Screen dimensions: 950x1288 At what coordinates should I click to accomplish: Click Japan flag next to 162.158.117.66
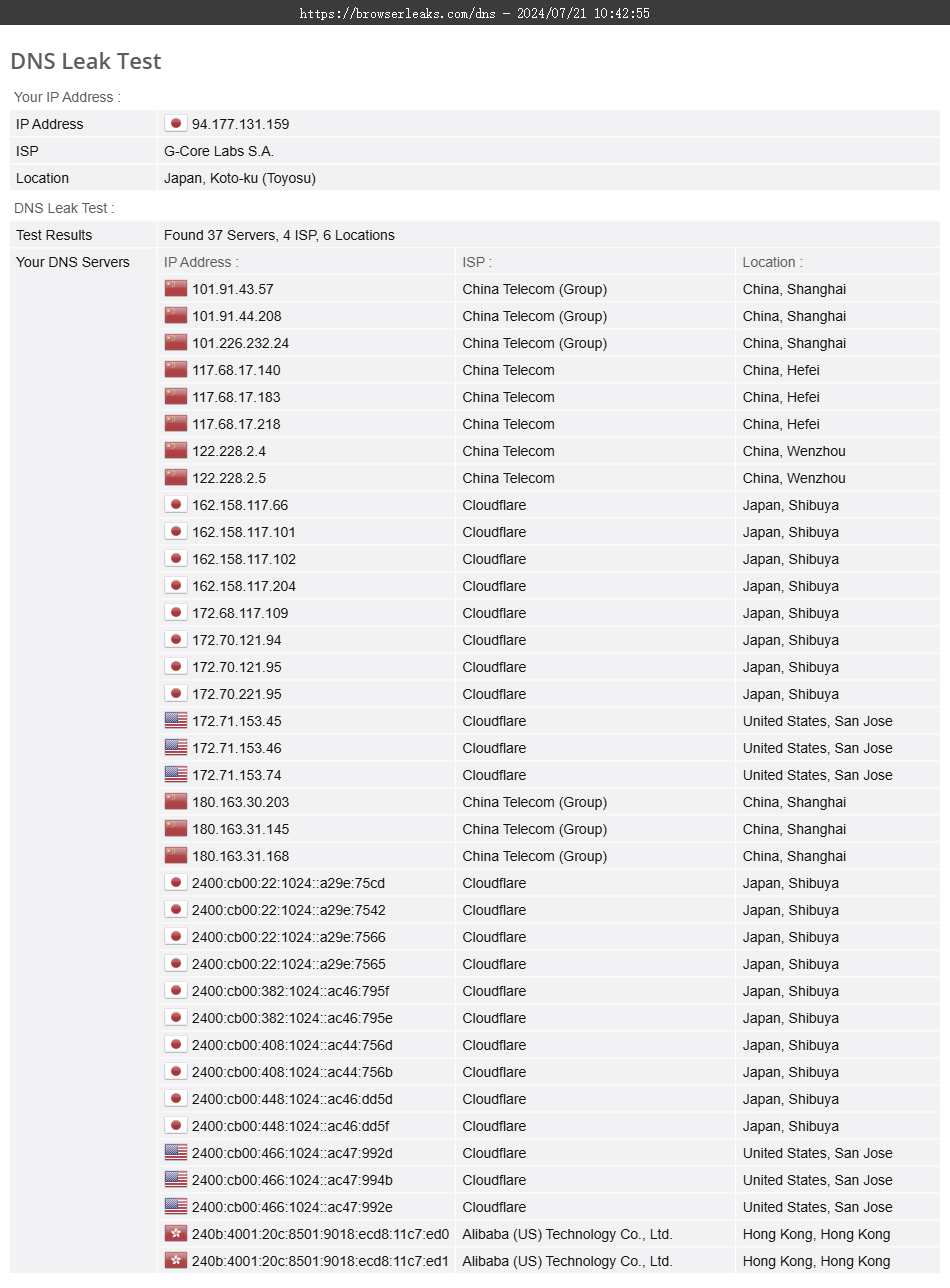point(176,505)
